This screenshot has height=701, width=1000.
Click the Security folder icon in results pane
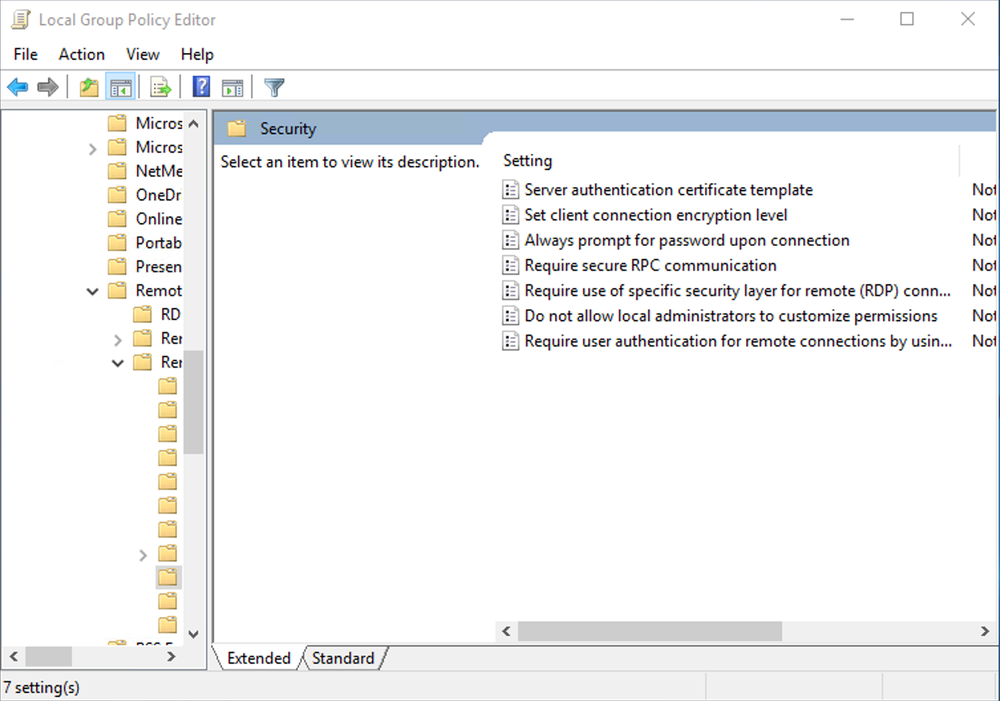pyautogui.click(x=237, y=128)
